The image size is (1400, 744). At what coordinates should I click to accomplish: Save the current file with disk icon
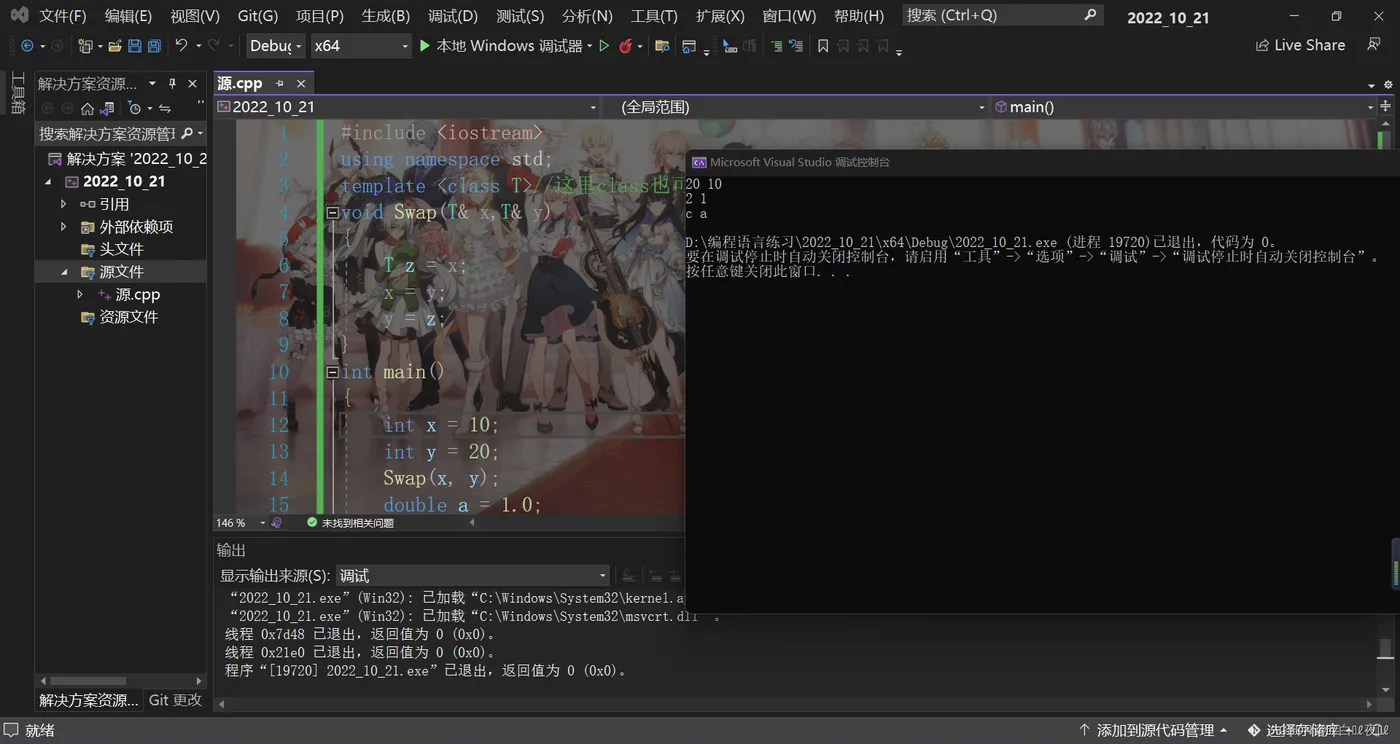[135, 46]
